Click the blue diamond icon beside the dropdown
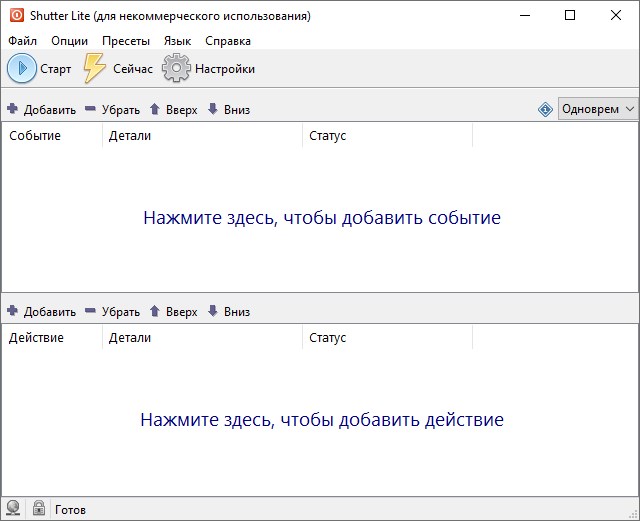 pos(545,109)
